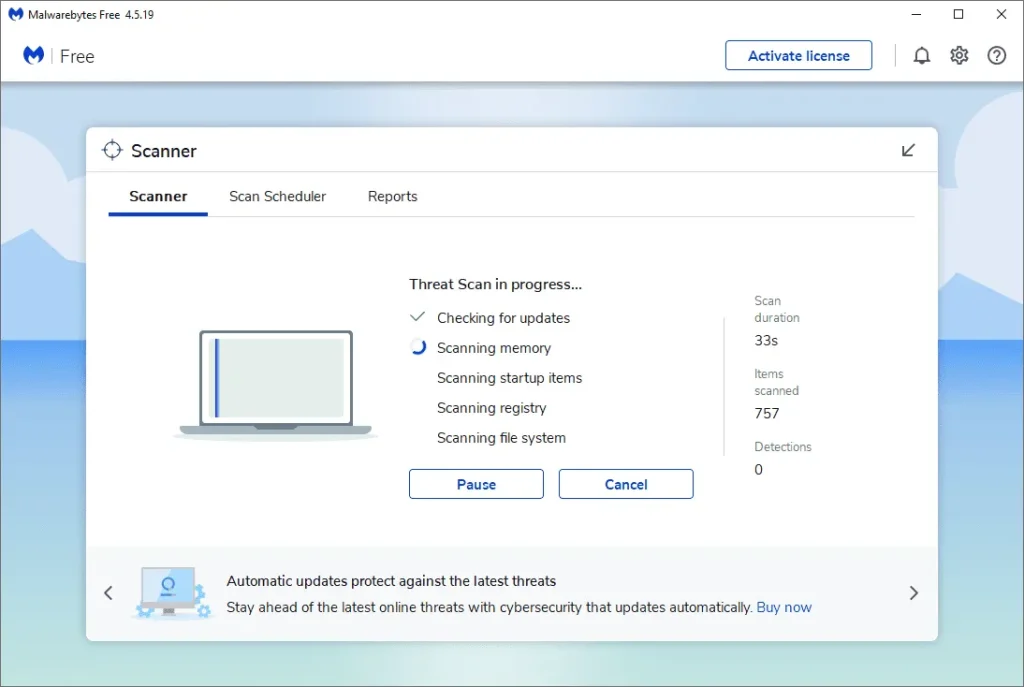Click the 'Scanning registry' text
This screenshot has width=1024, height=687.
pyautogui.click(x=491, y=408)
